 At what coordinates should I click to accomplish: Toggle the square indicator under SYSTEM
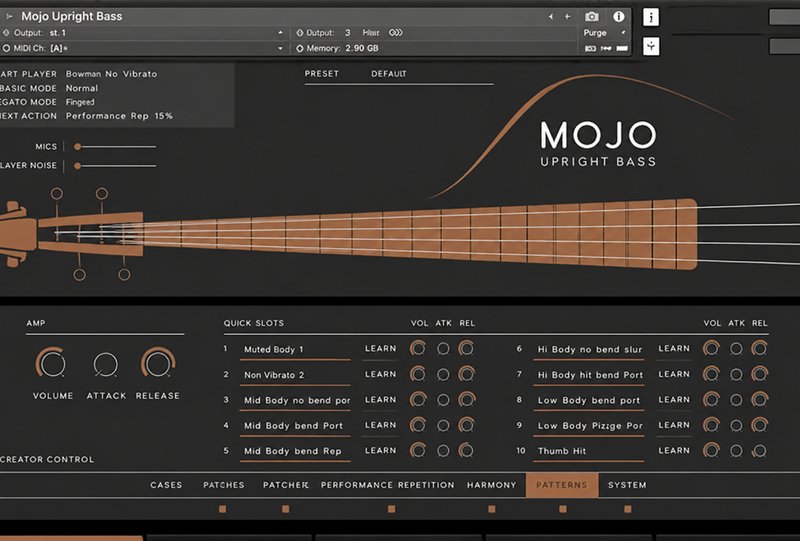click(x=628, y=509)
